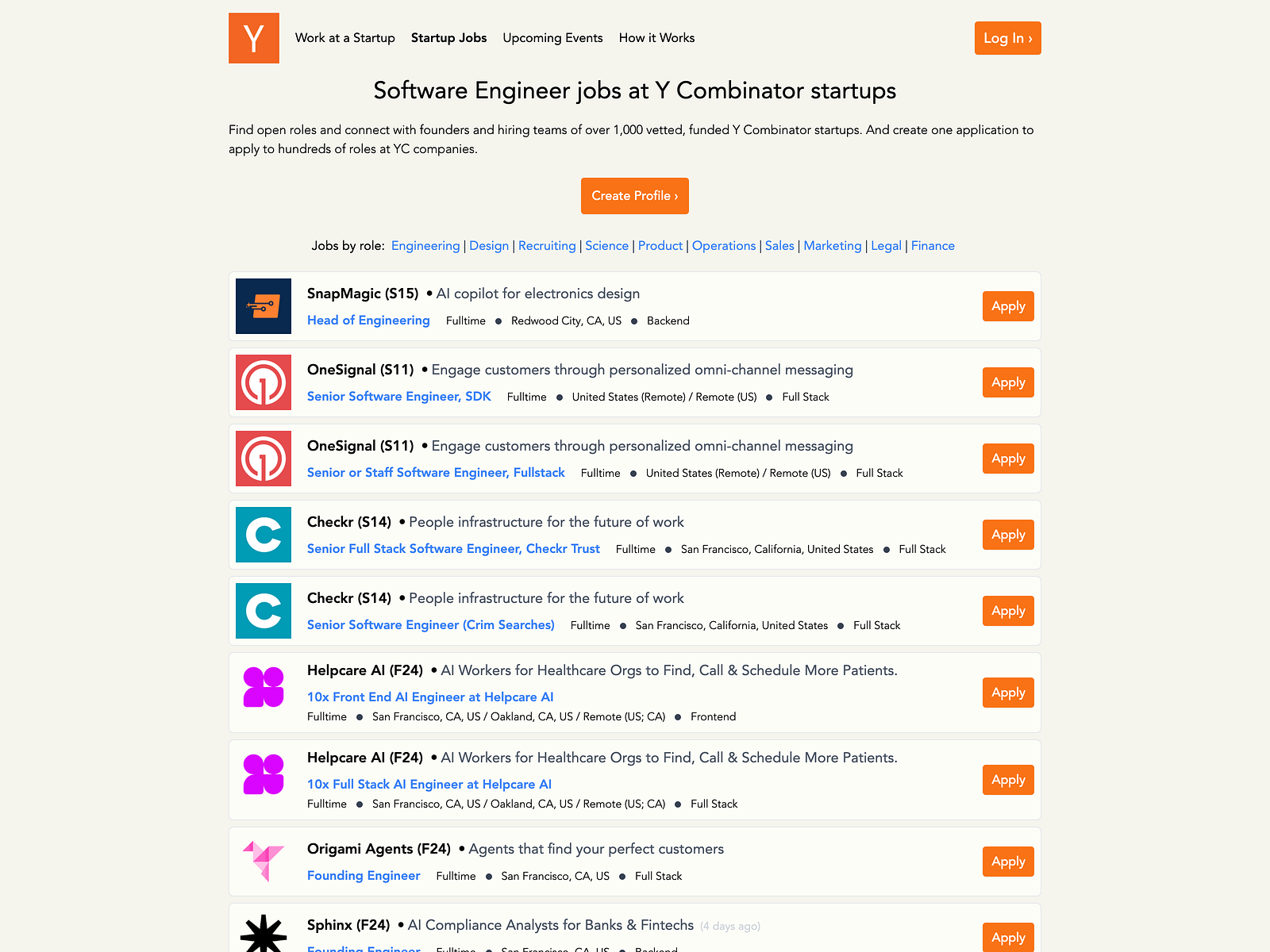Open the Work at a Startup page
Image resolution: width=1270 pixels, height=952 pixels.
tap(345, 37)
